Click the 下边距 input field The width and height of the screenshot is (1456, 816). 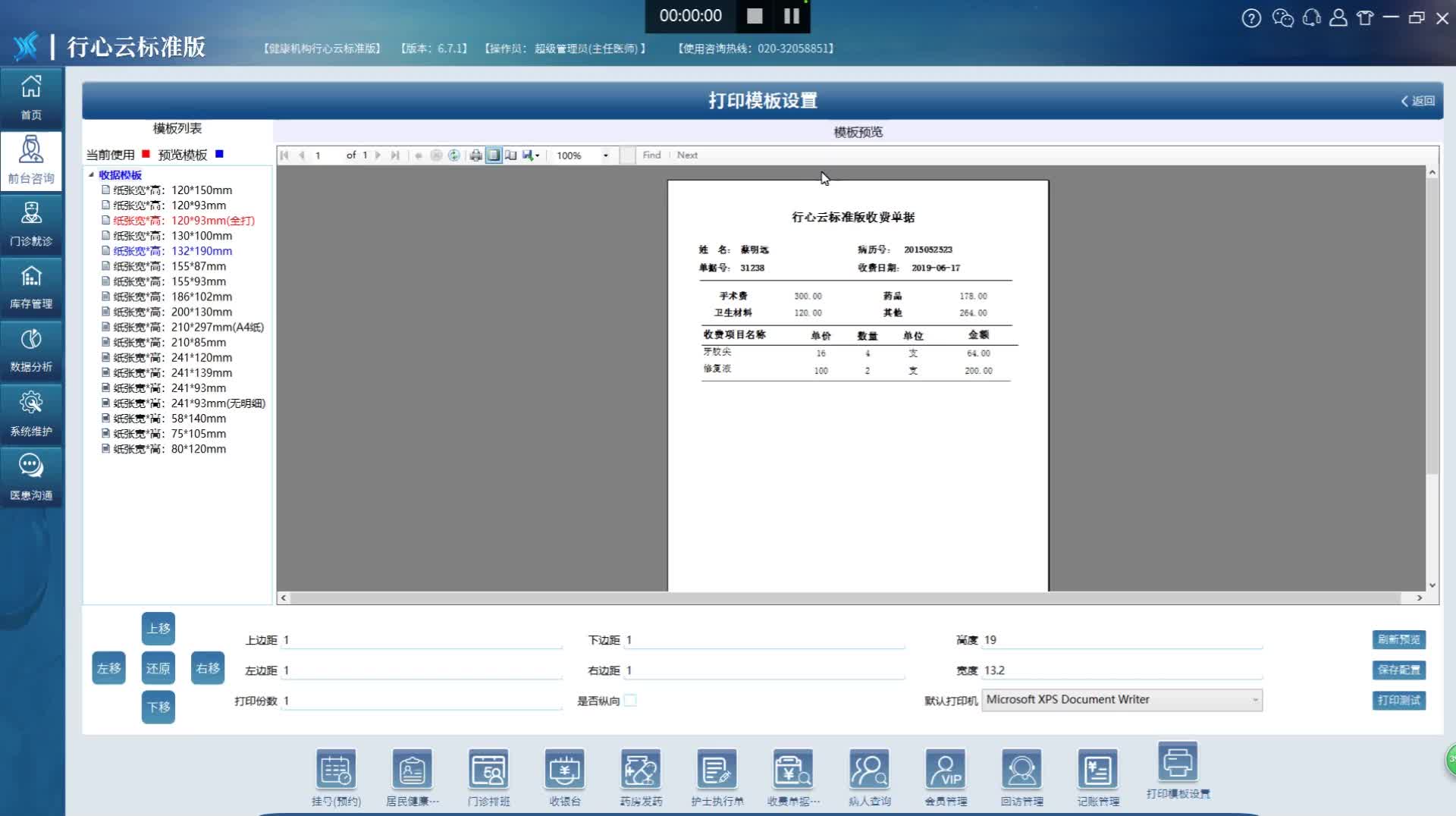(x=764, y=640)
